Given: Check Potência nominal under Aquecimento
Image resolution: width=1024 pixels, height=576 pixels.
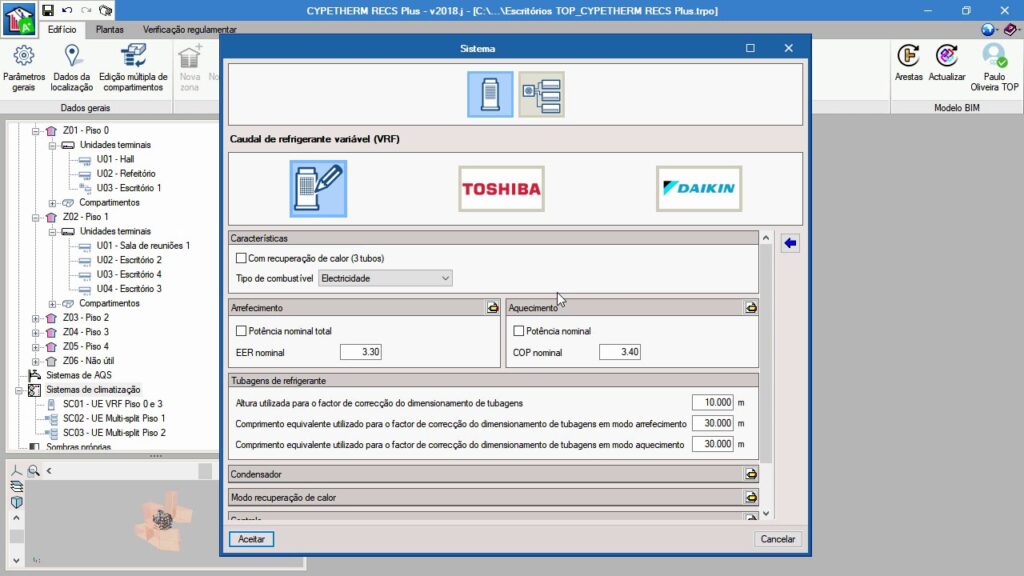Looking at the screenshot, I should [519, 331].
